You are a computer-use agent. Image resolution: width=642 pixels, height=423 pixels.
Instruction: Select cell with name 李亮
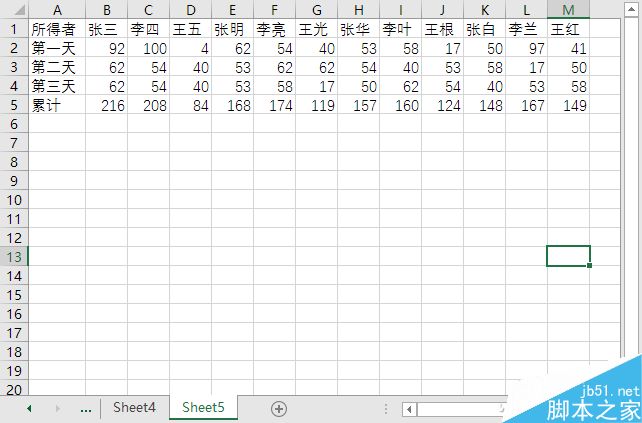click(x=274, y=29)
